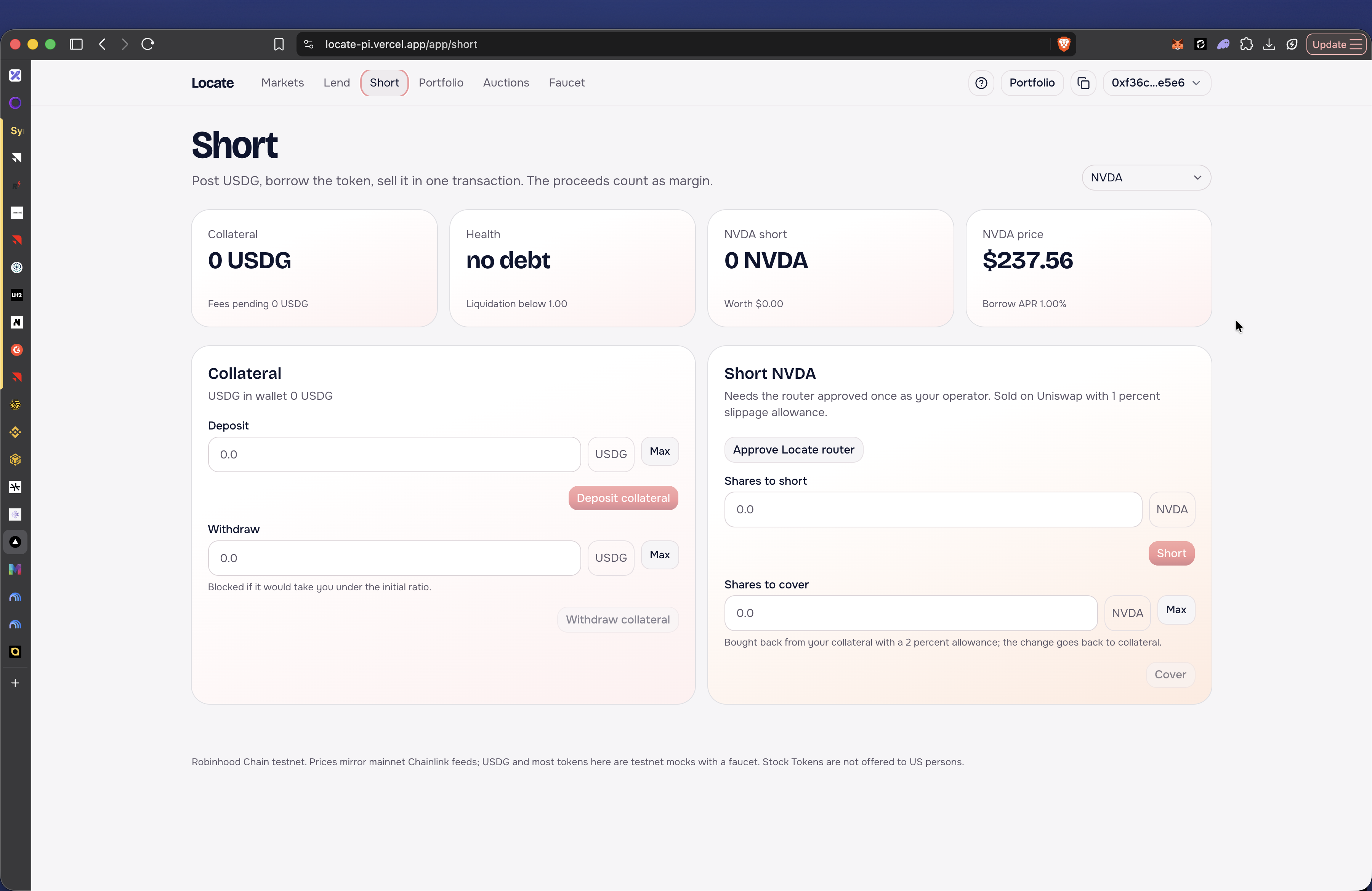Open the Portfolio nav tab beside Short
The image size is (1372, 891).
441,83
